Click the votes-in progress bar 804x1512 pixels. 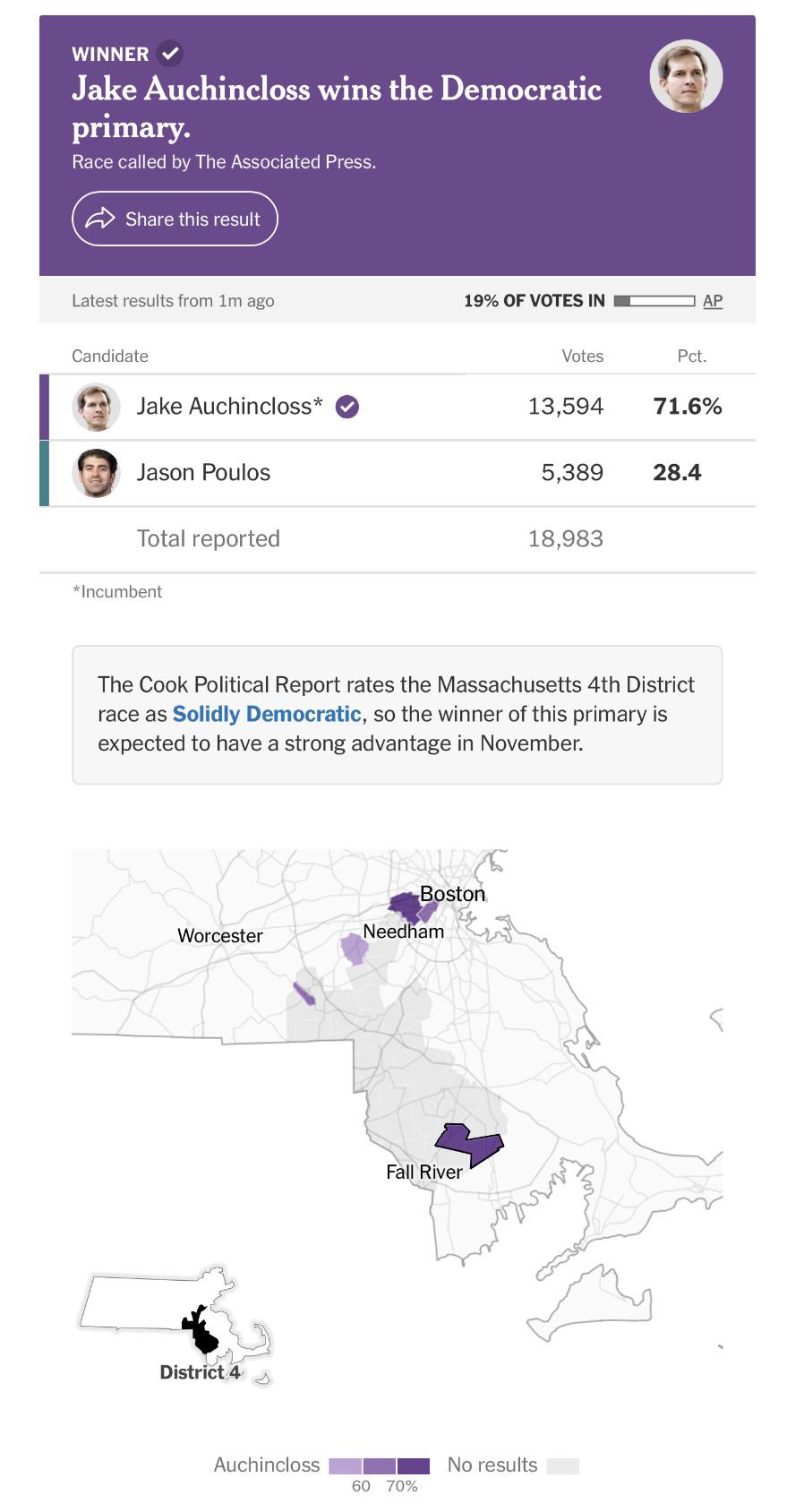[x=654, y=301]
